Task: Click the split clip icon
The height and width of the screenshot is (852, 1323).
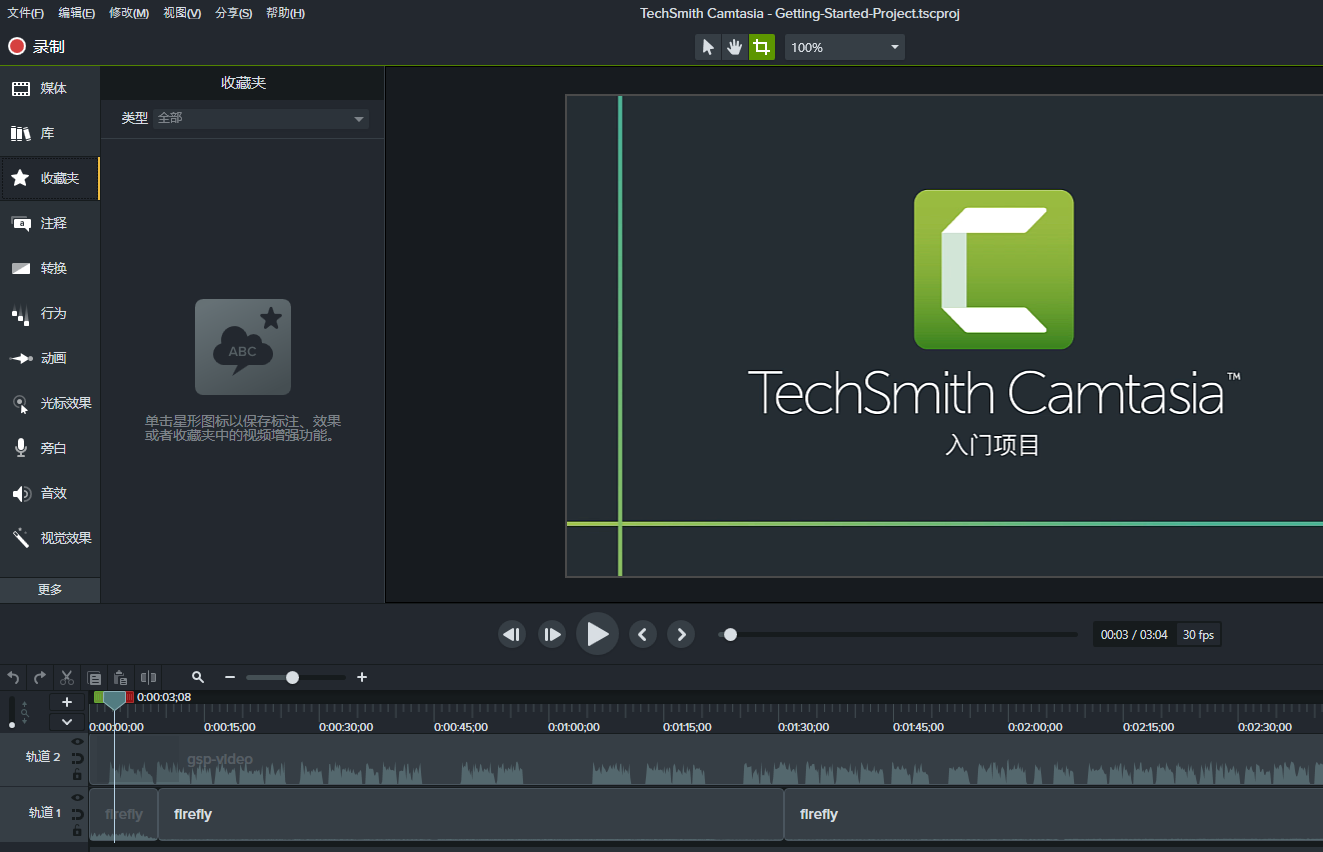Action: [148, 677]
